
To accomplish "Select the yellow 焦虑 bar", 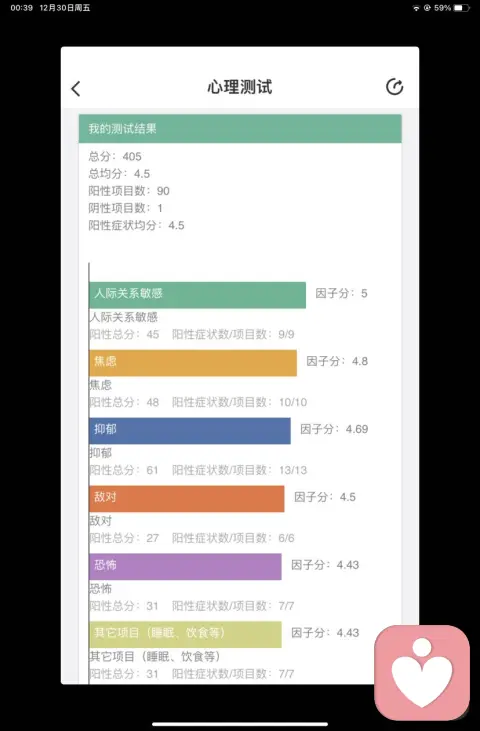I will point(193,363).
